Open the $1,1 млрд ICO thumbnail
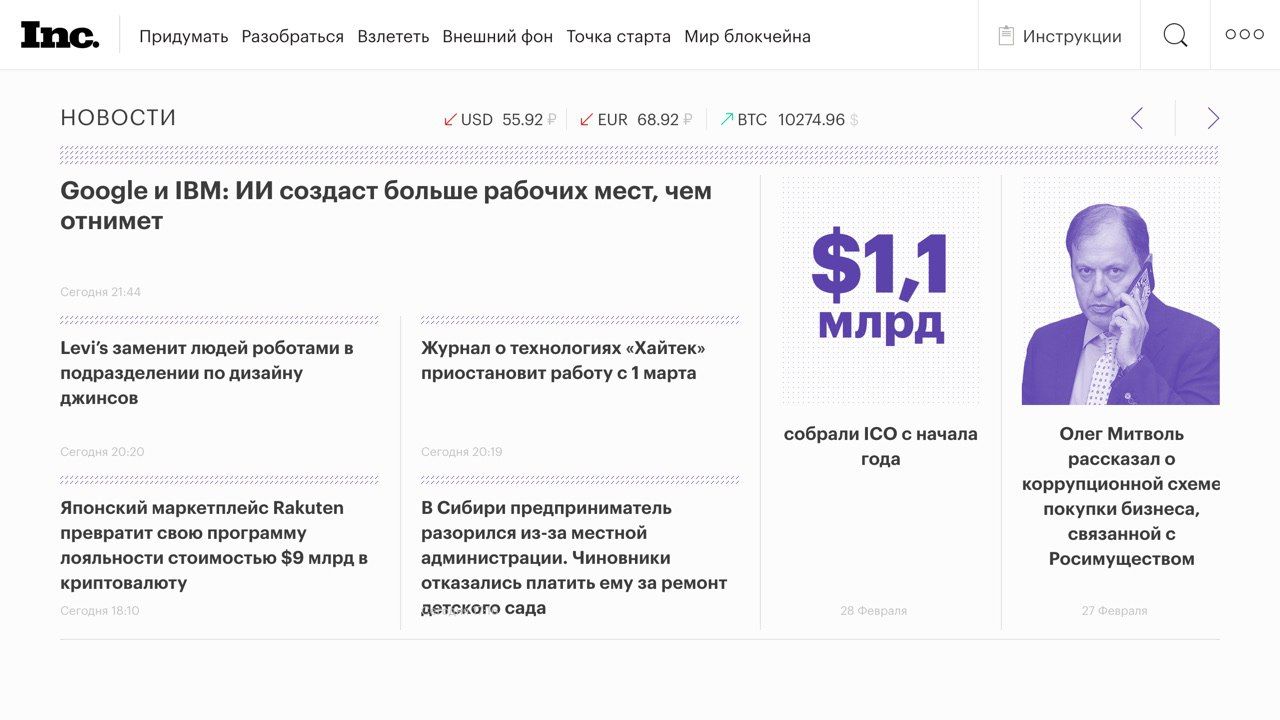Image resolution: width=1280 pixels, height=720 pixels. [x=880, y=291]
